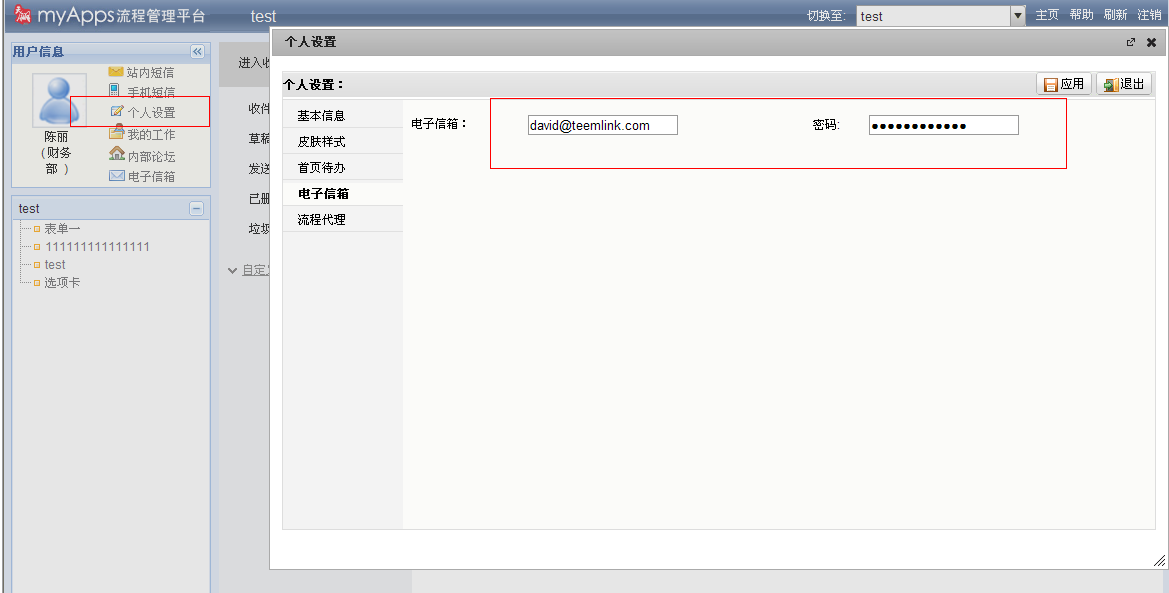Click the user avatar picture
Viewport: 1169px width, 593px height.
click(59, 100)
